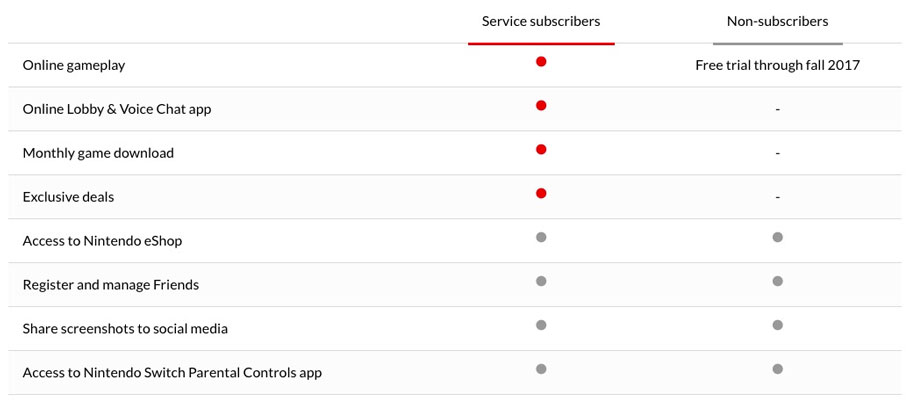910x405 pixels.
Task: Select the Service subscribers column header
Action: (541, 22)
